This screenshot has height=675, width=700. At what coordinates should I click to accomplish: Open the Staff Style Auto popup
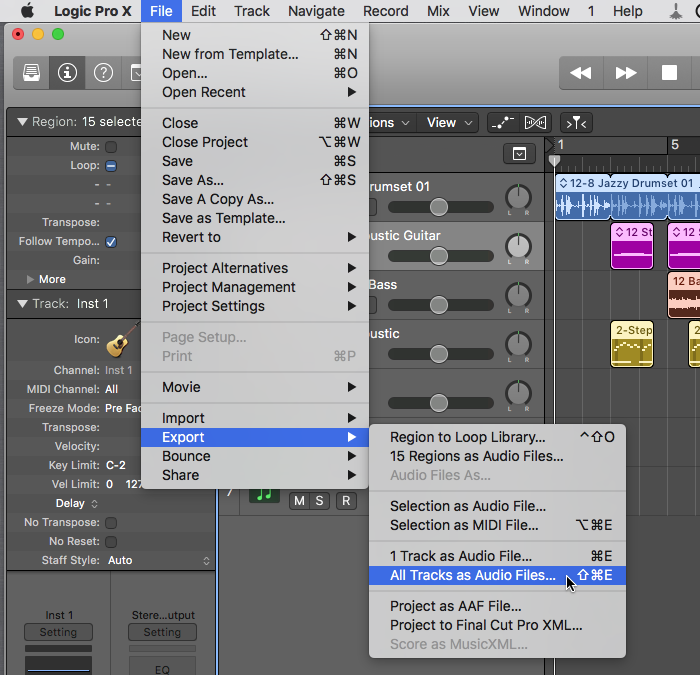click(x=158, y=560)
